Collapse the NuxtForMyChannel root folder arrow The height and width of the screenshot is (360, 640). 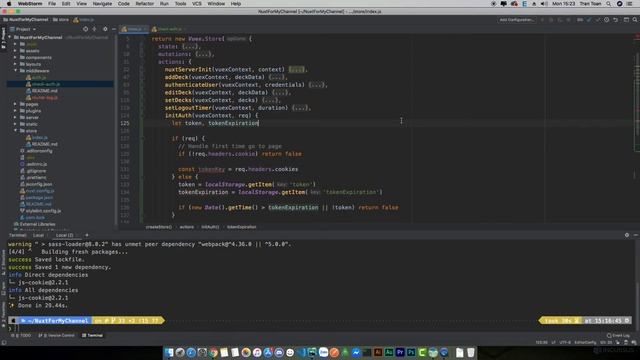point(10,37)
